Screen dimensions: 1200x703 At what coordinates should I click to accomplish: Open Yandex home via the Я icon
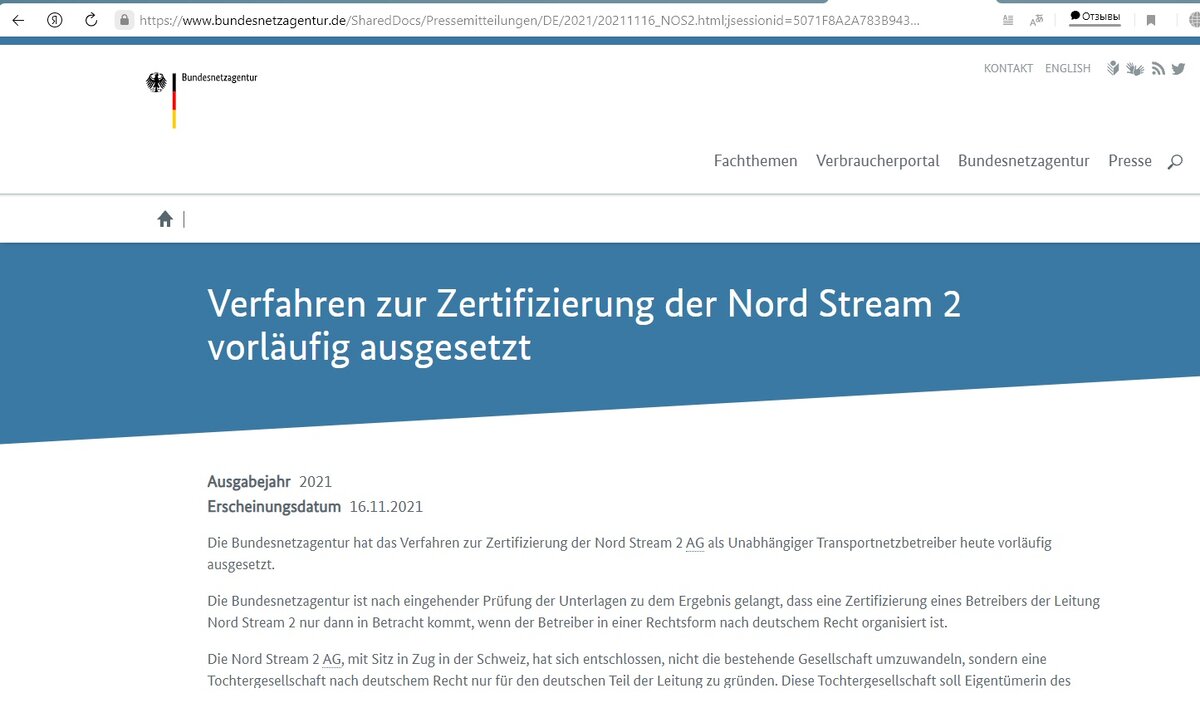point(55,19)
